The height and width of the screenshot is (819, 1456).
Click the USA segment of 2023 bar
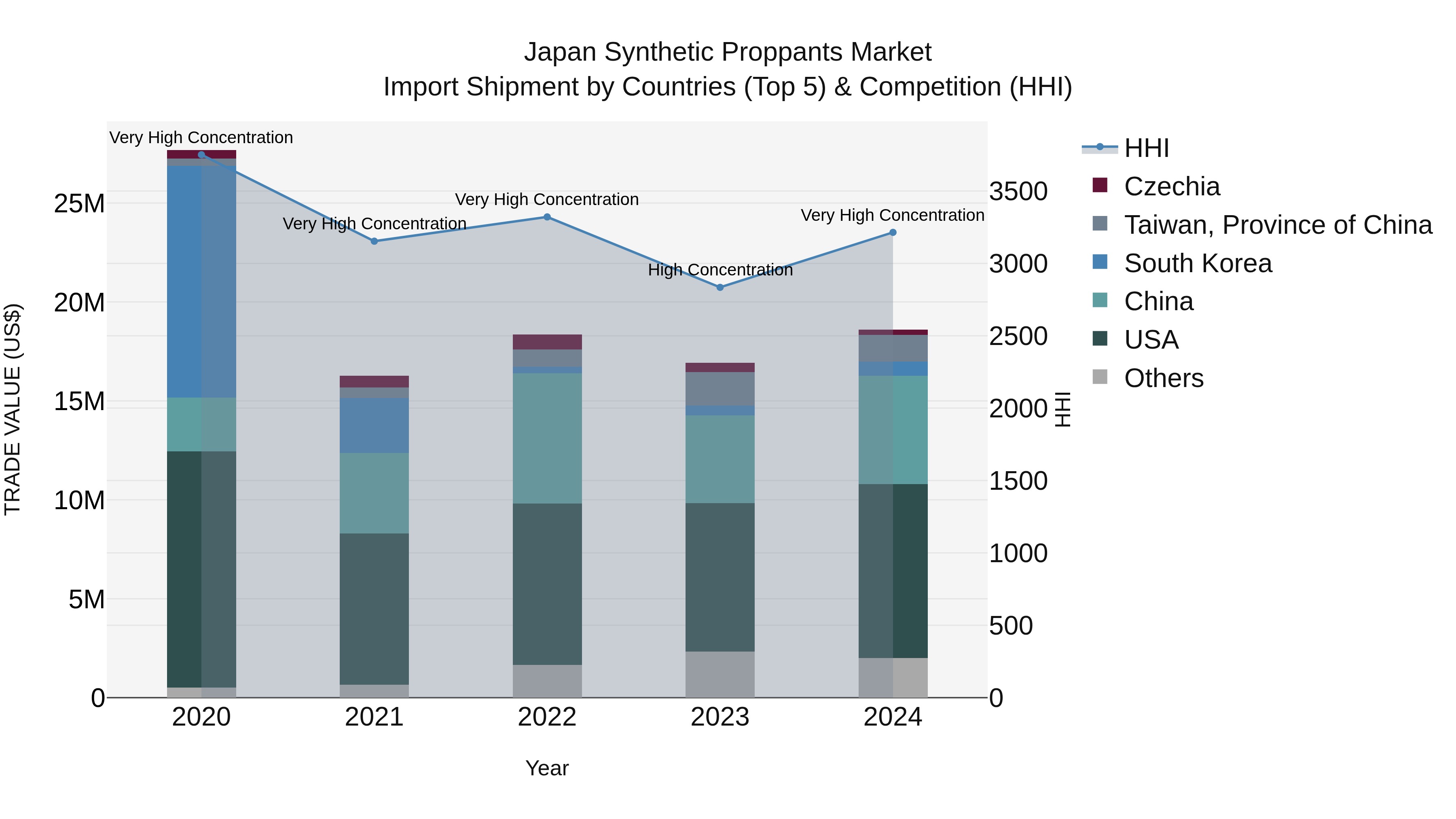point(720,578)
